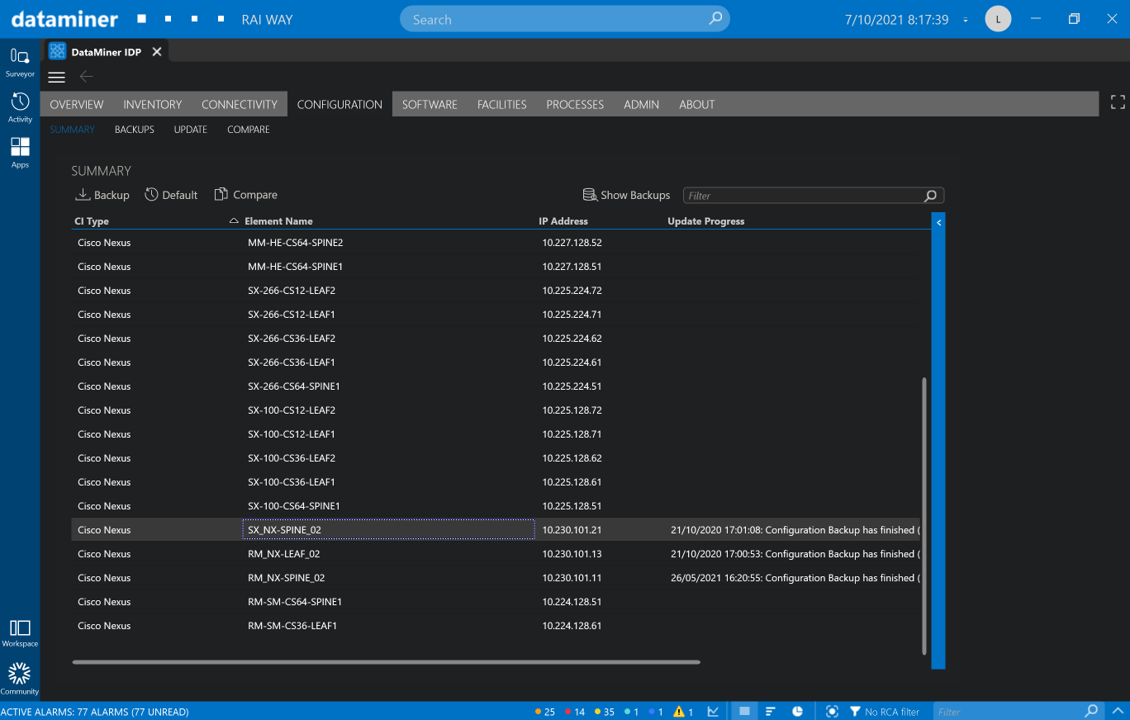Open the alarm trend graph icon
The width and height of the screenshot is (1130, 720).
(x=713, y=711)
